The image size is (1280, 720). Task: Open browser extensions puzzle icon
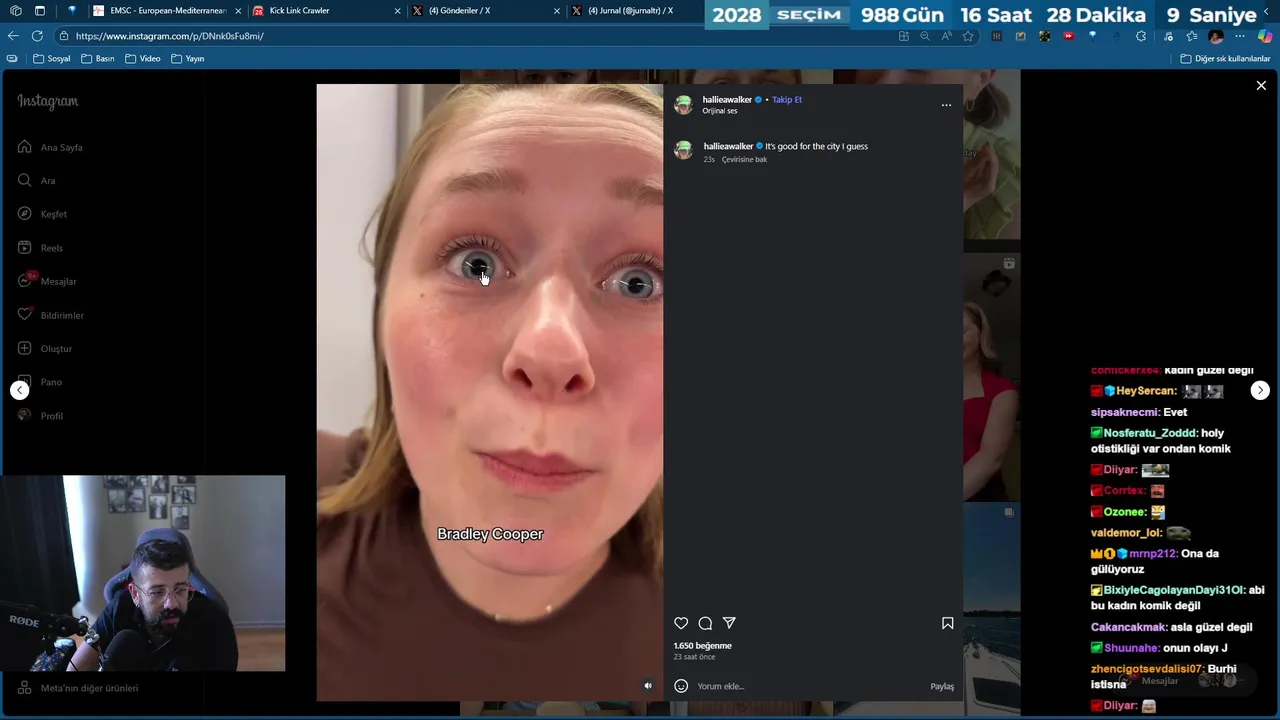click(1141, 36)
